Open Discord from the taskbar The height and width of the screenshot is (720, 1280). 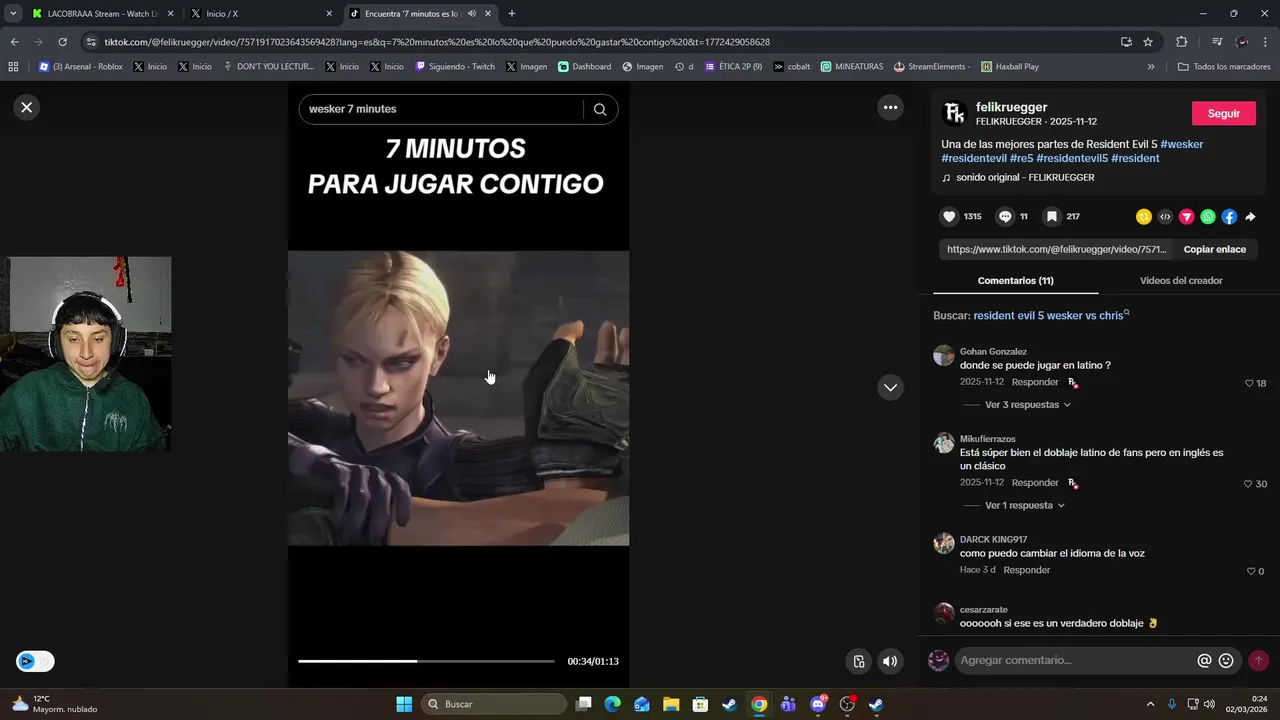[x=818, y=704]
